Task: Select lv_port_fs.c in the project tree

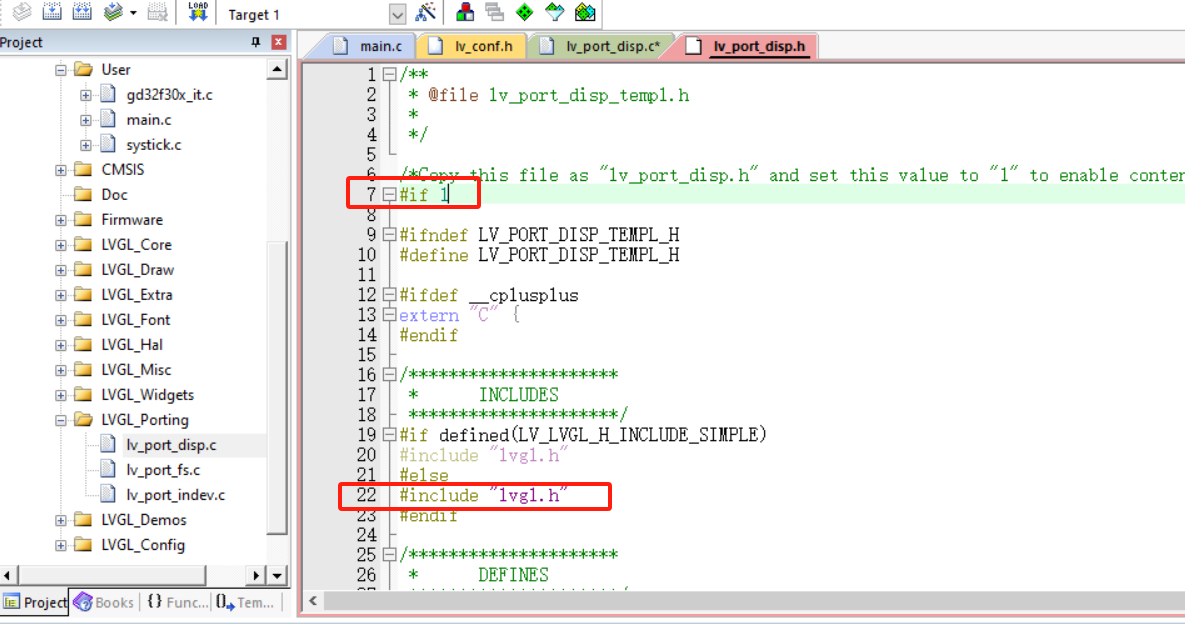Action: click(163, 470)
